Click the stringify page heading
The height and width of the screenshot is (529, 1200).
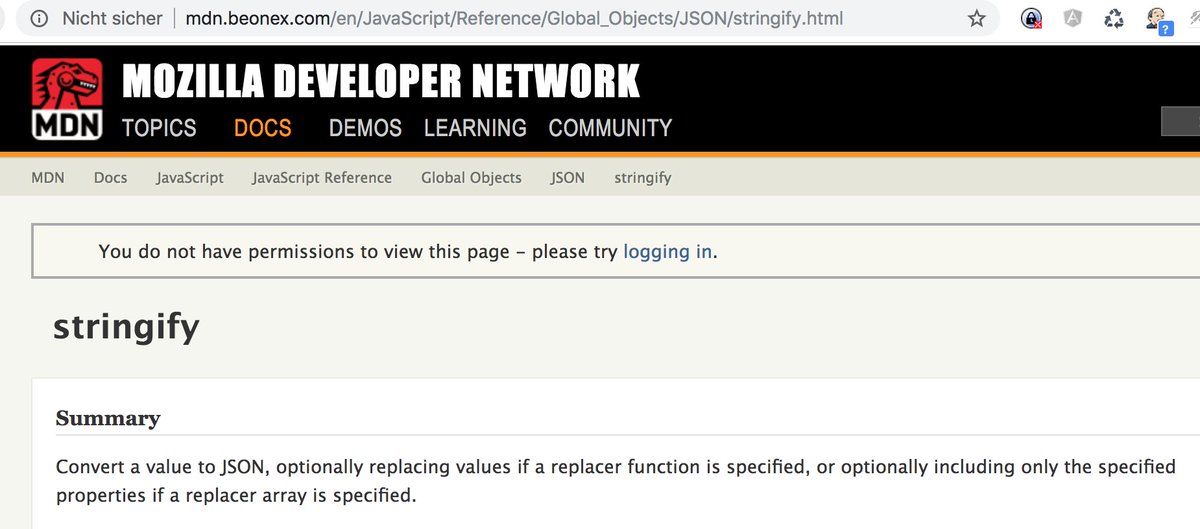(126, 327)
